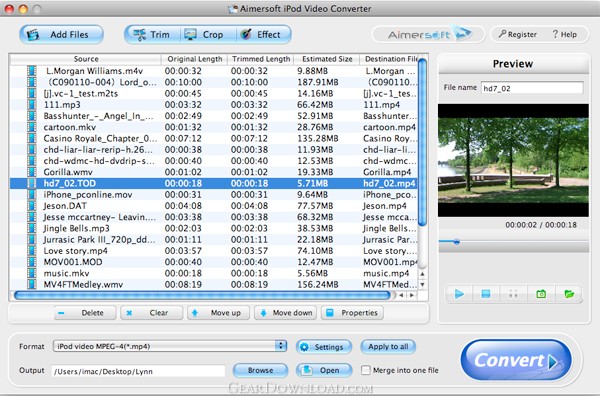The width and height of the screenshot is (600, 396).
Task: Take a snapshot with the camera icon
Action: point(541,294)
